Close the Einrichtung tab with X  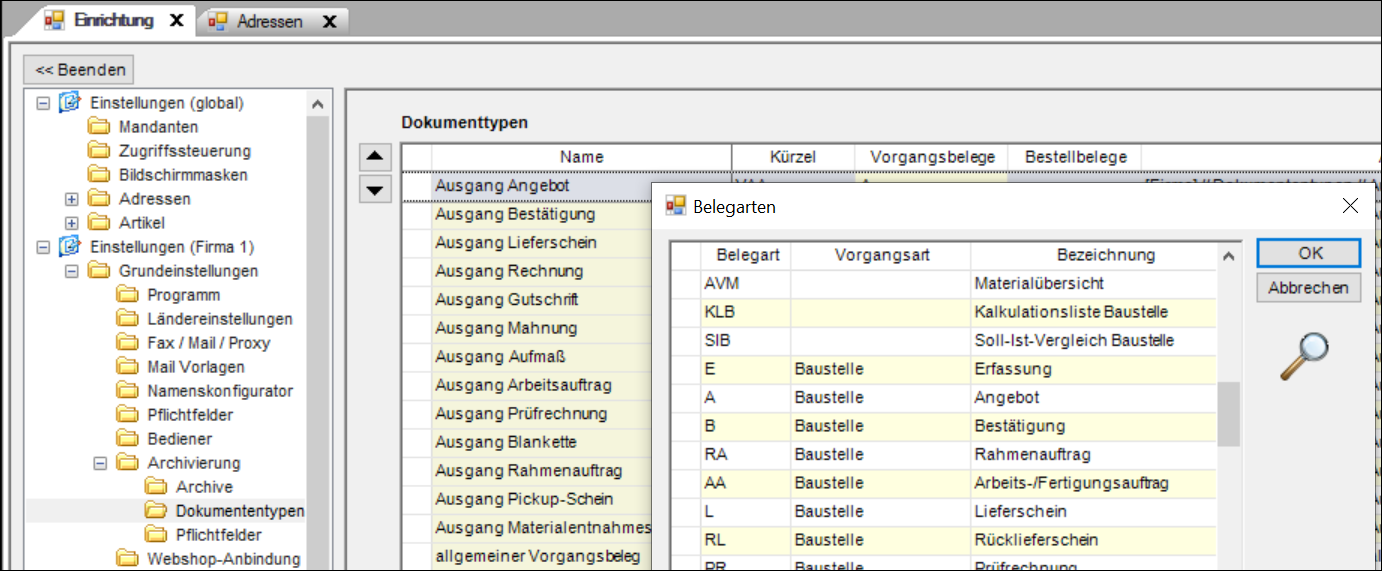pos(176,21)
